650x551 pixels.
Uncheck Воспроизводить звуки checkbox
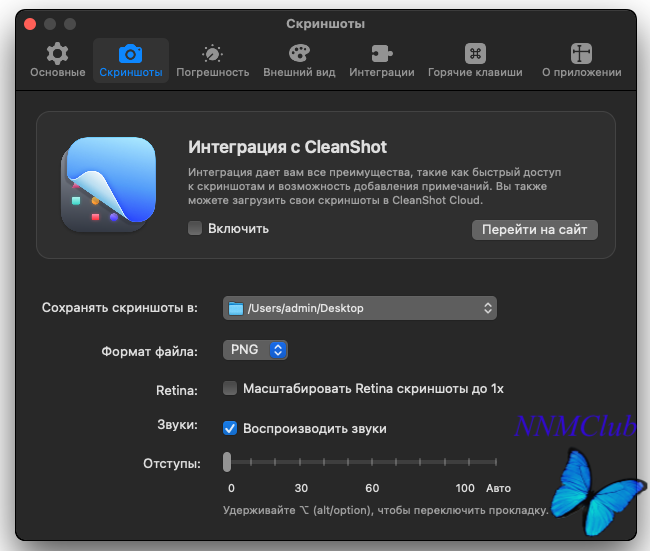230,428
